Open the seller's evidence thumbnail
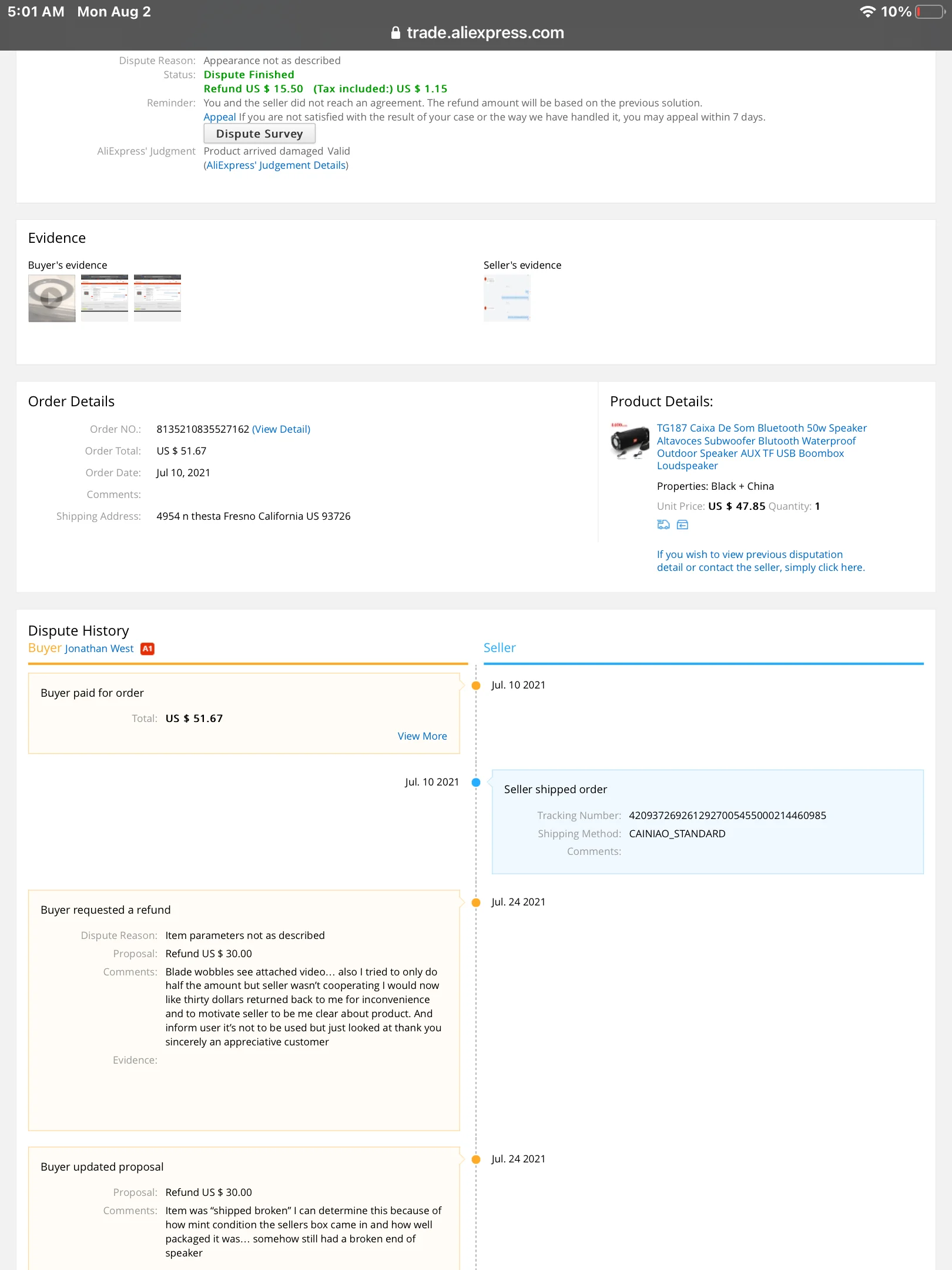952x1270 pixels. [507, 298]
